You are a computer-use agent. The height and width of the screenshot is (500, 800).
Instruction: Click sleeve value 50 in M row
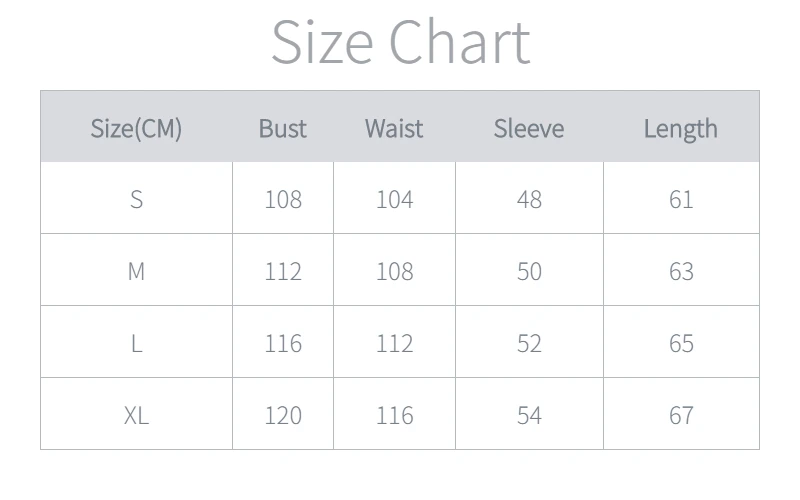point(529,271)
